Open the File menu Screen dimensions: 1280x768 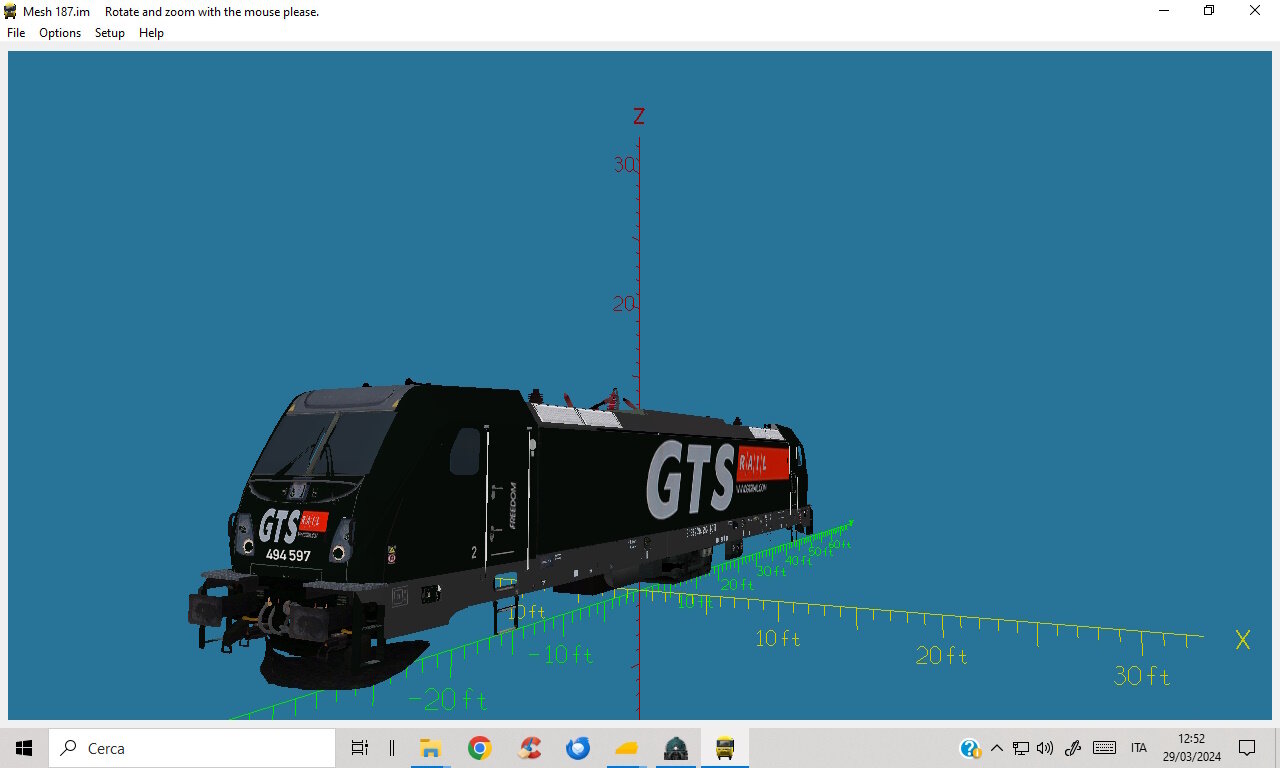[x=16, y=33]
